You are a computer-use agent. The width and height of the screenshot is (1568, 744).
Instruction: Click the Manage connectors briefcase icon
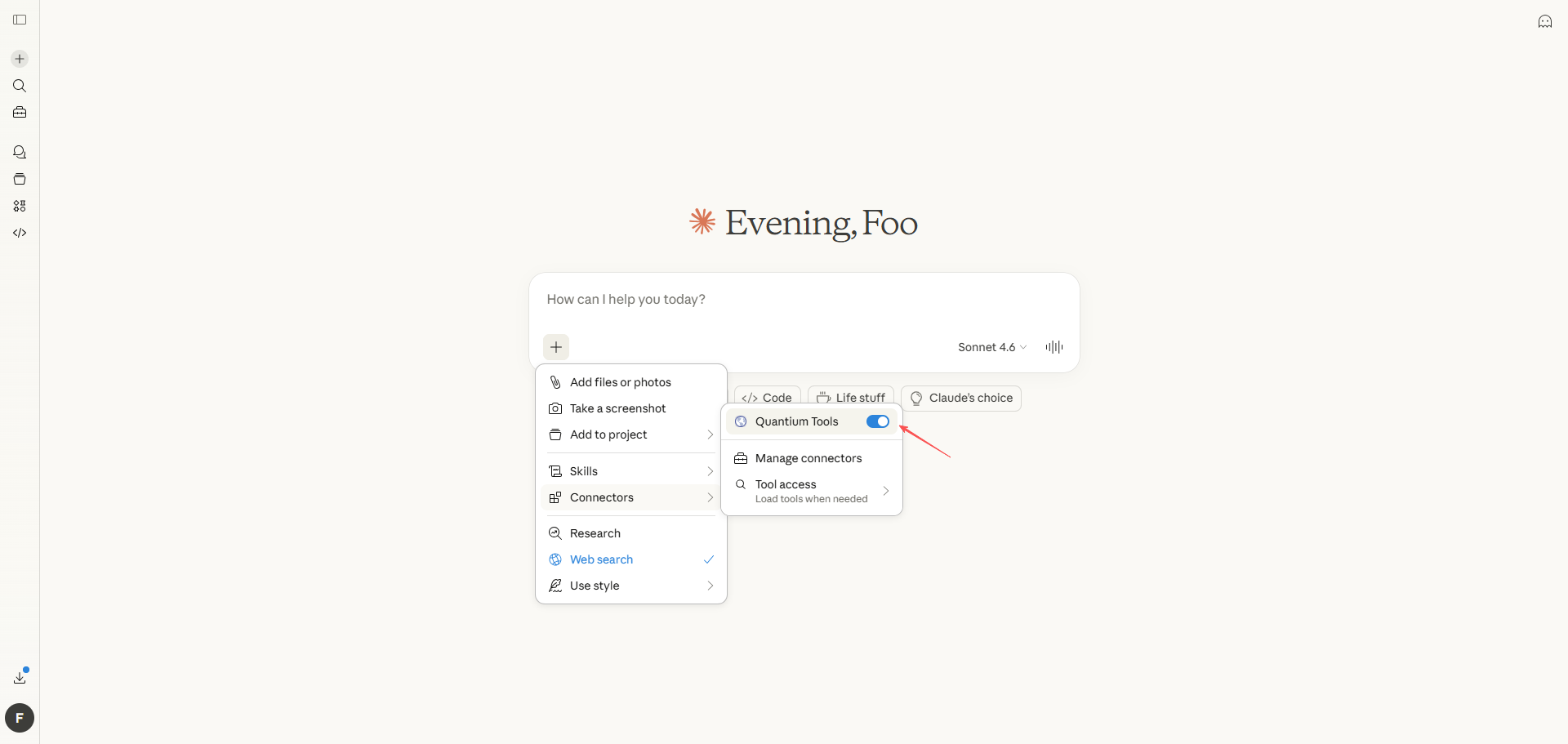(x=741, y=458)
